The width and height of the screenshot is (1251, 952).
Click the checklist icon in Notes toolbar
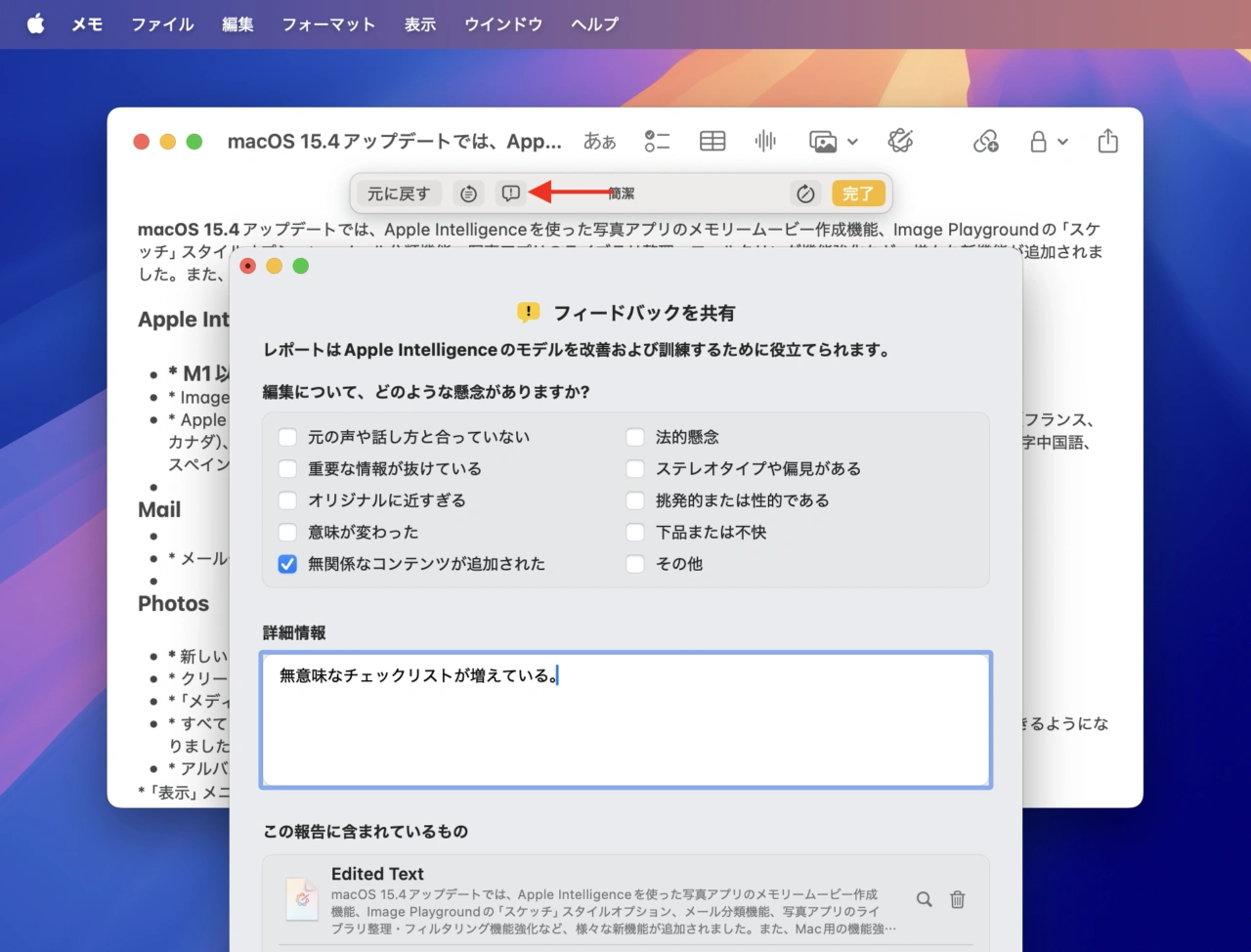(657, 142)
